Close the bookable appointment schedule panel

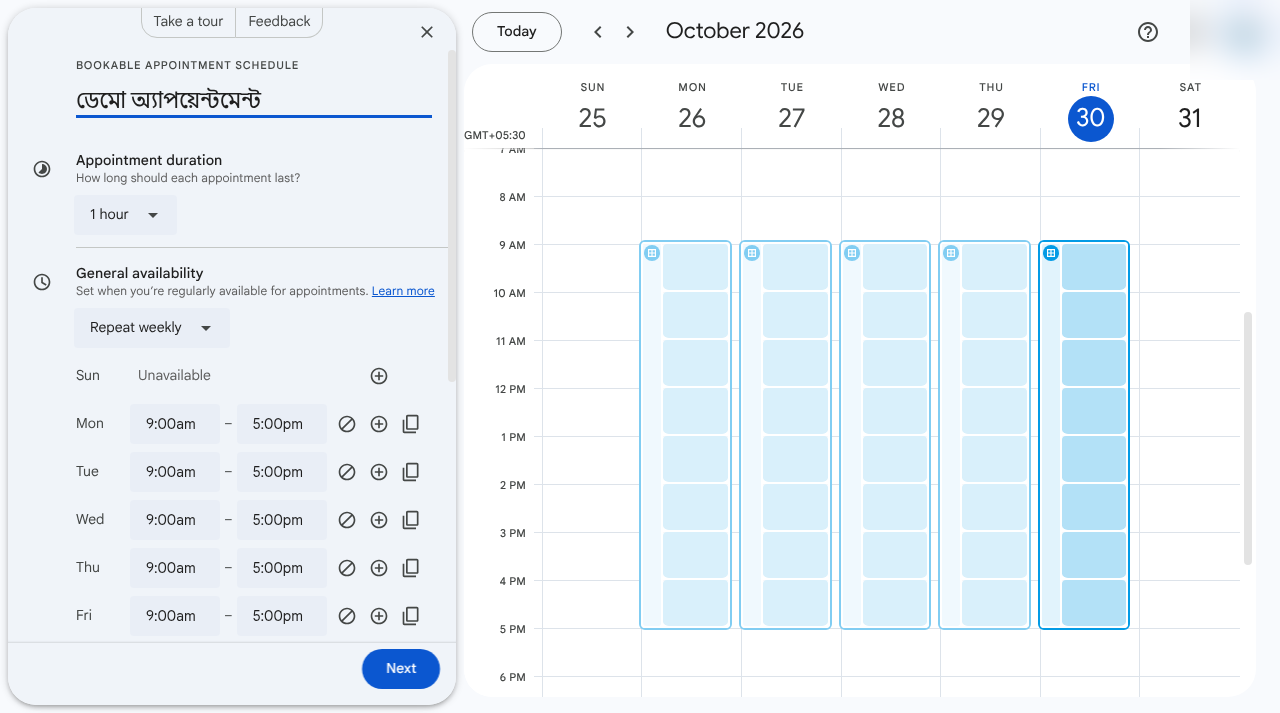point(427,32)
